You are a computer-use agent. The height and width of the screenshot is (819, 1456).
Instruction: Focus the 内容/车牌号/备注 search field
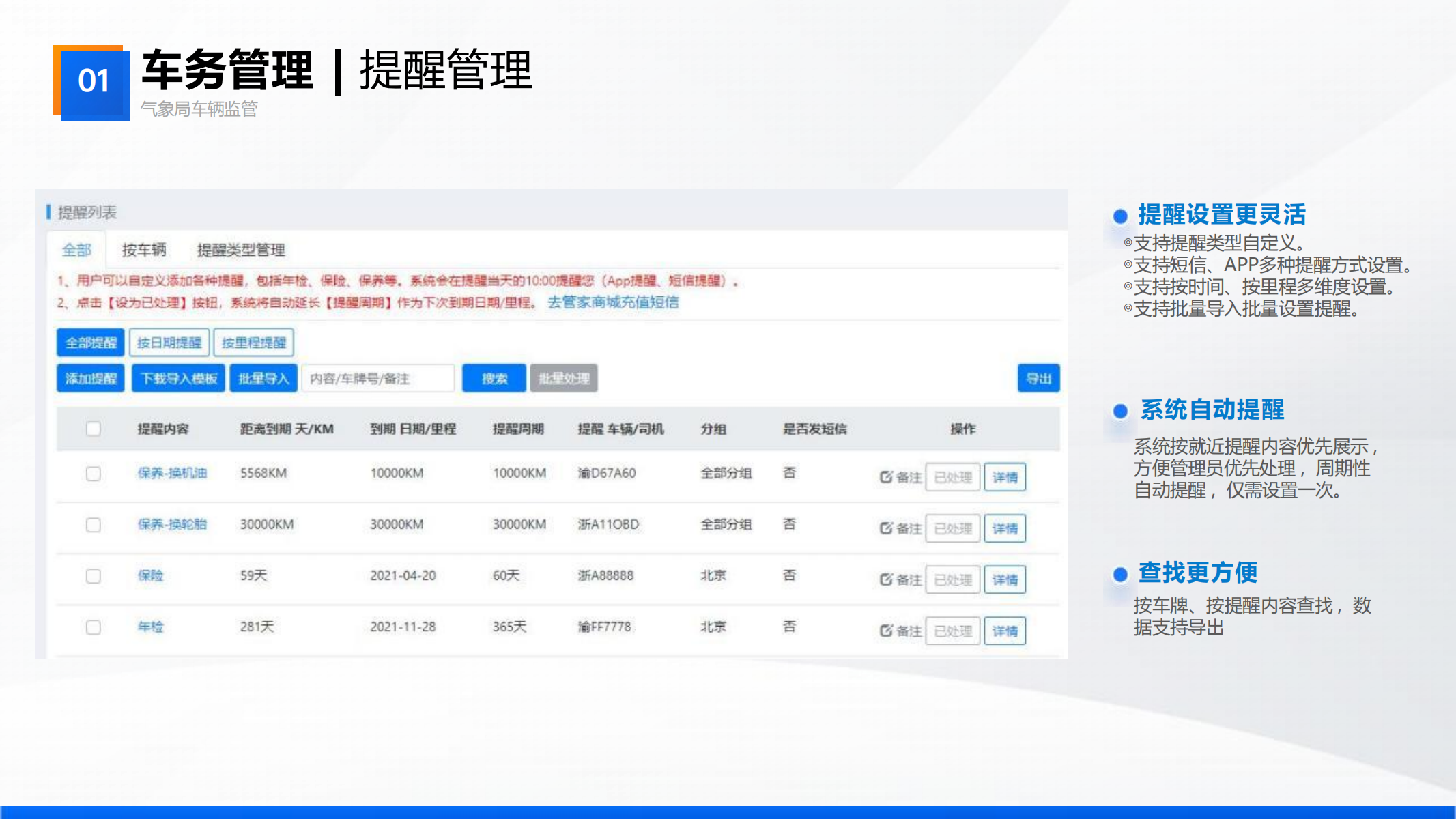377,378
